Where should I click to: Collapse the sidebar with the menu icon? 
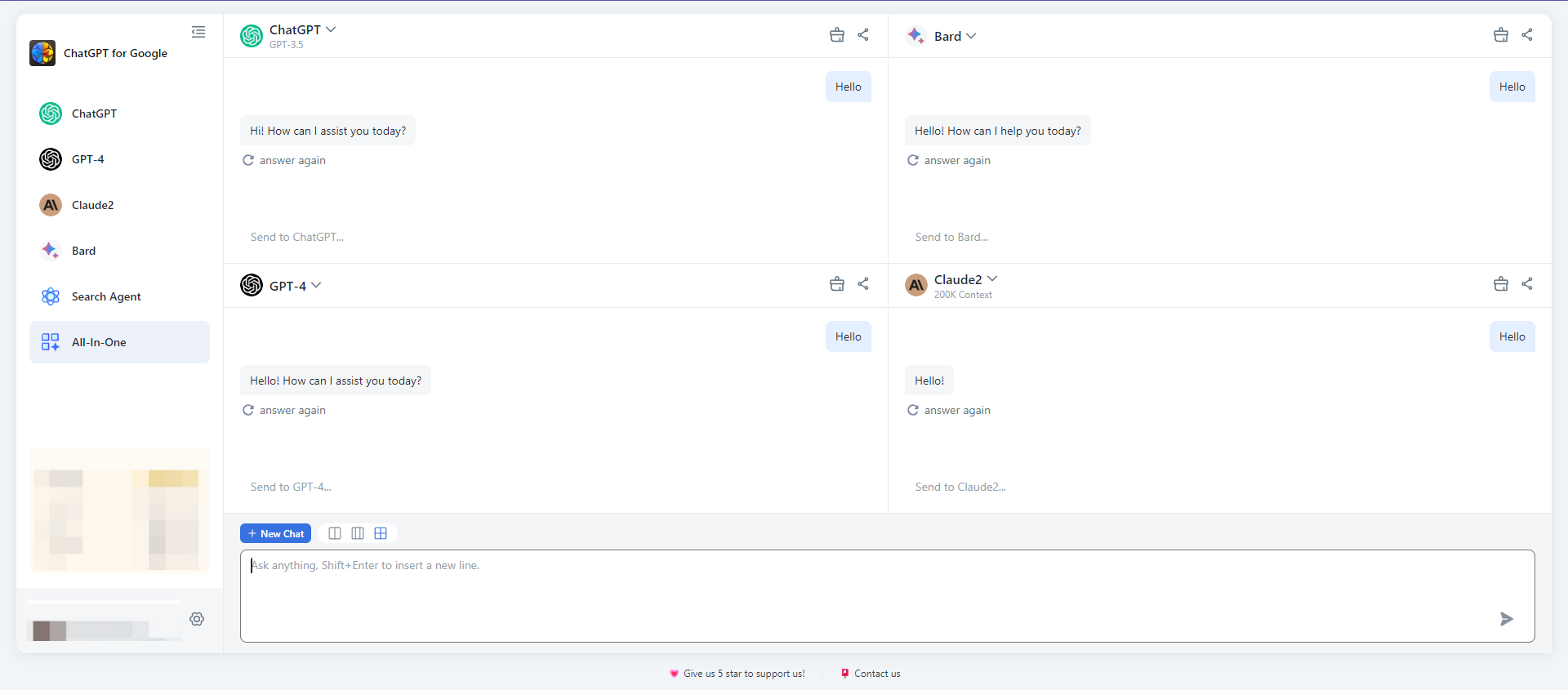(x=198, y=32)
